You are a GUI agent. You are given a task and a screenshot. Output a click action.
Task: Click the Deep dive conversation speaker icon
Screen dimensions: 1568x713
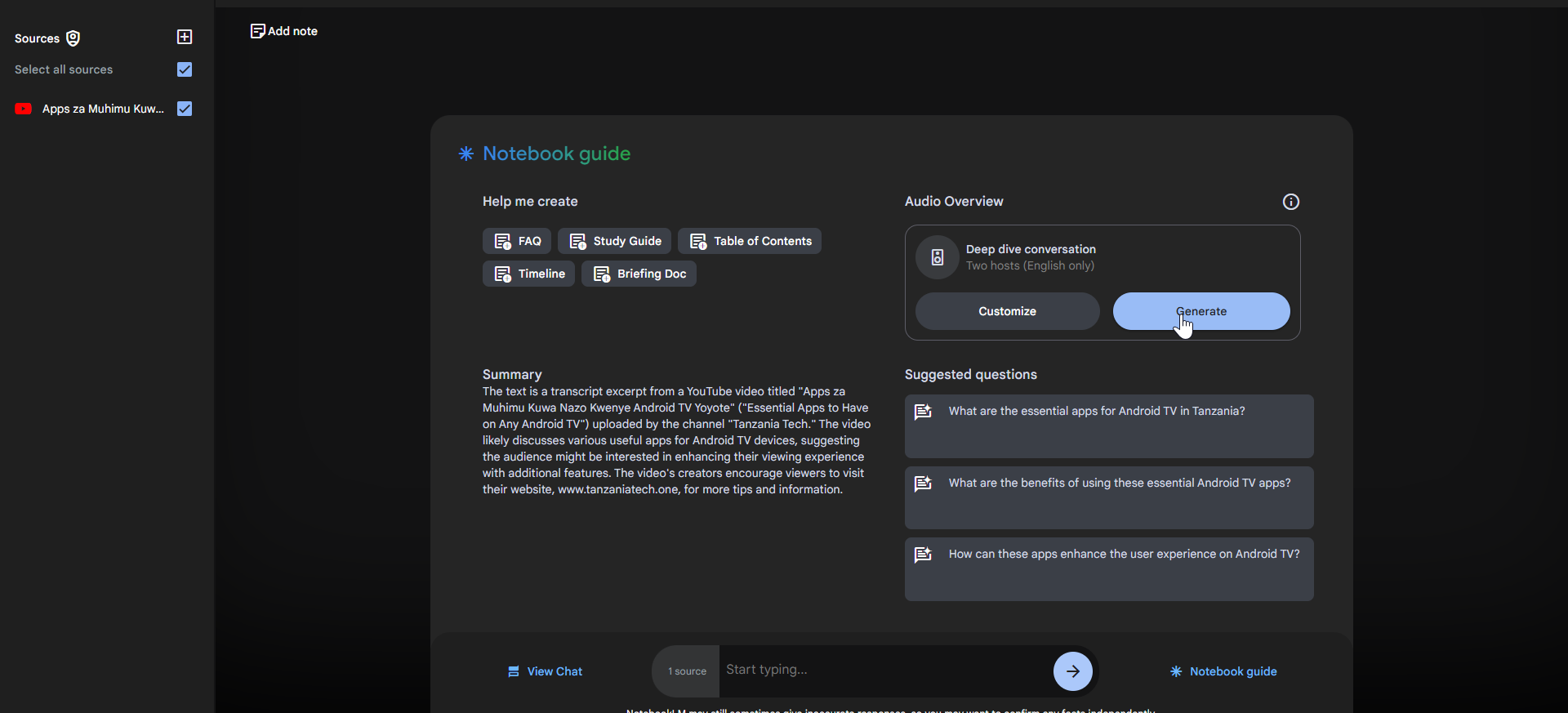click(x=938, y=257)
